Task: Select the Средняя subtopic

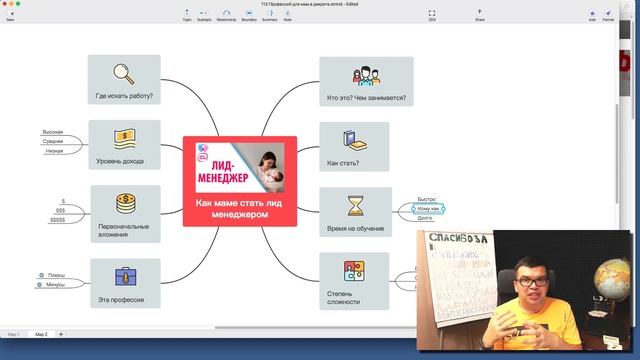Action: tap(53, 141)
